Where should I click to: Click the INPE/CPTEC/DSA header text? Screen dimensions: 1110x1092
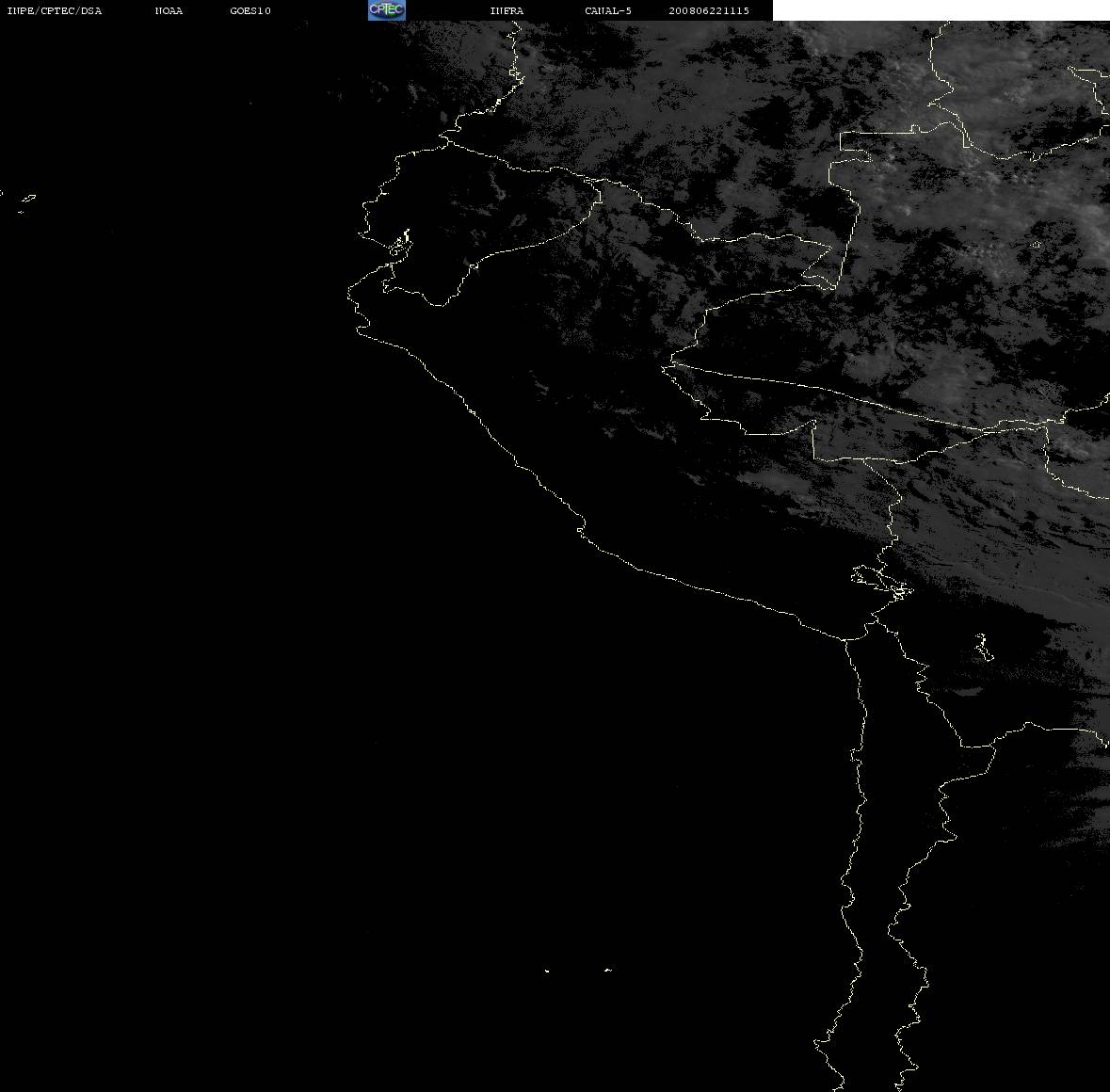[x=54, y=10]
